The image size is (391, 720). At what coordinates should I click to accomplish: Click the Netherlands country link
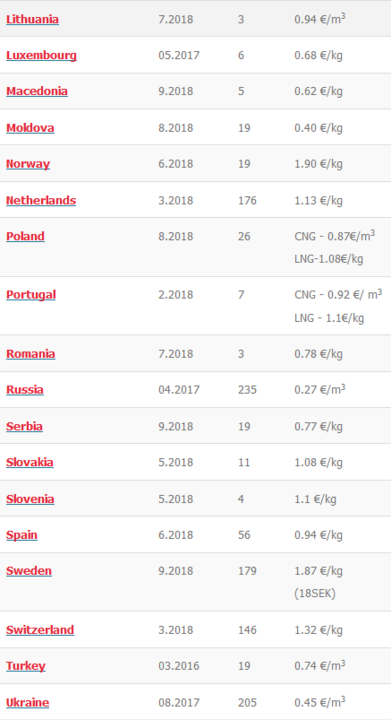tap(41, 200)
